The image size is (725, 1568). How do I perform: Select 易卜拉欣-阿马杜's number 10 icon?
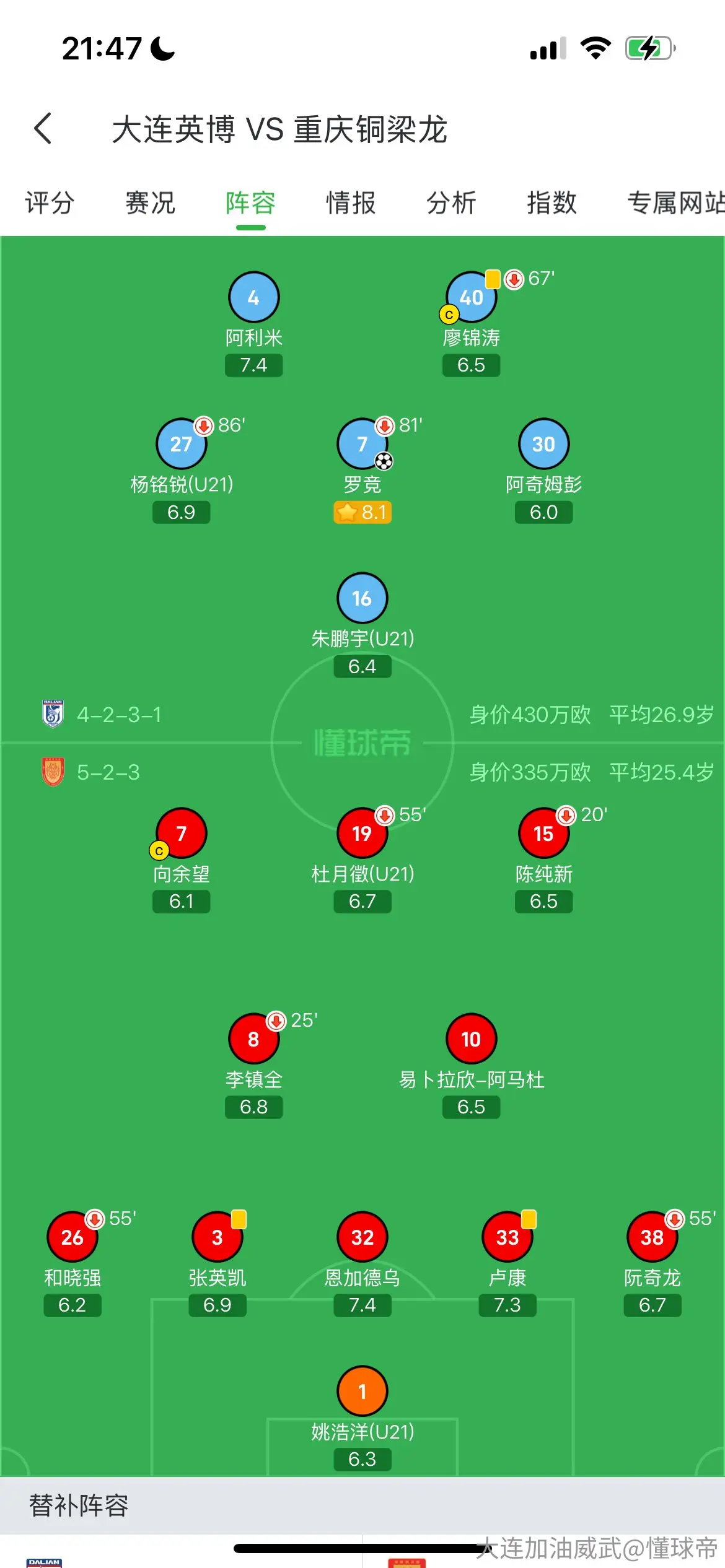click(x=471, y=1039)
